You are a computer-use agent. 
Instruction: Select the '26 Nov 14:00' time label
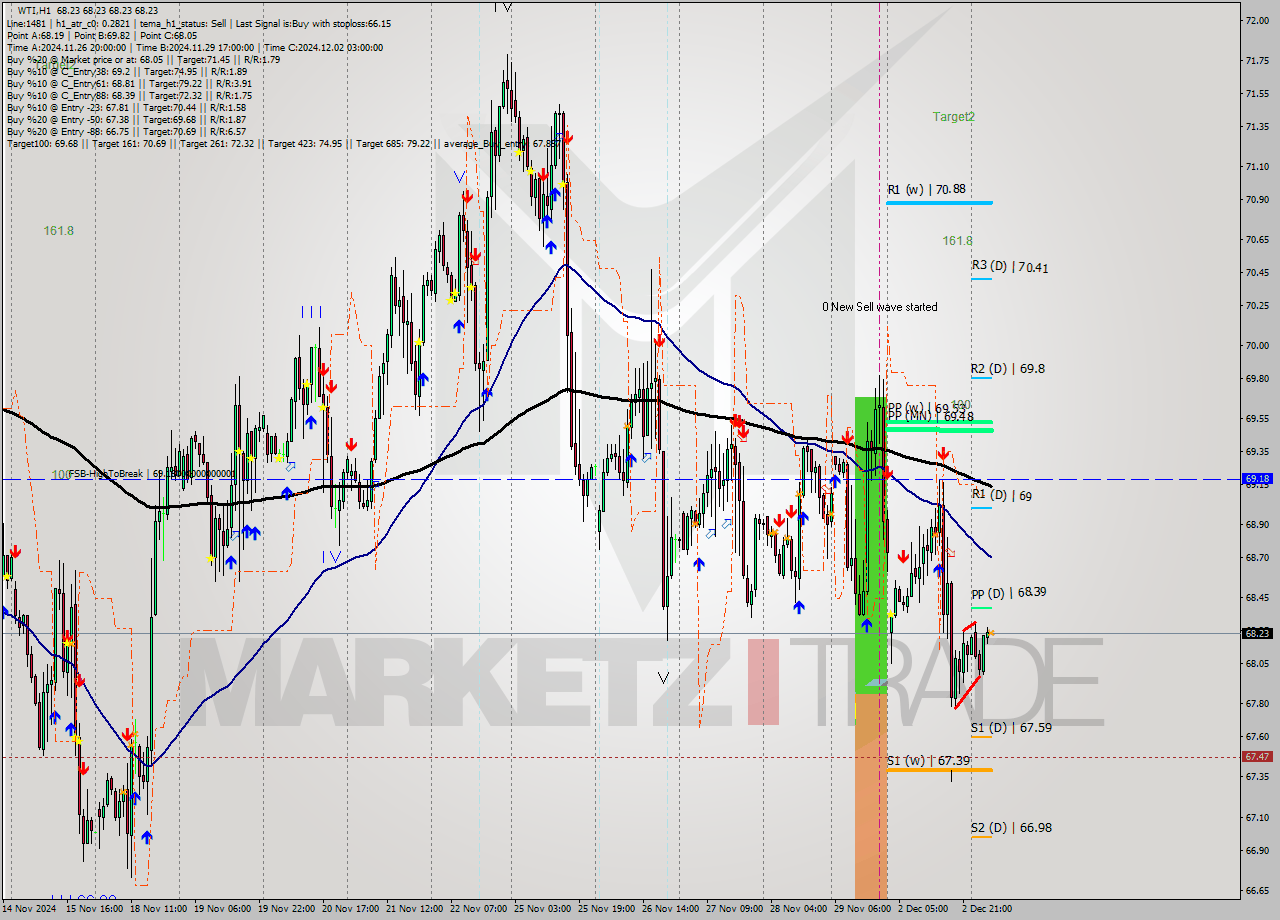(670, 909)
